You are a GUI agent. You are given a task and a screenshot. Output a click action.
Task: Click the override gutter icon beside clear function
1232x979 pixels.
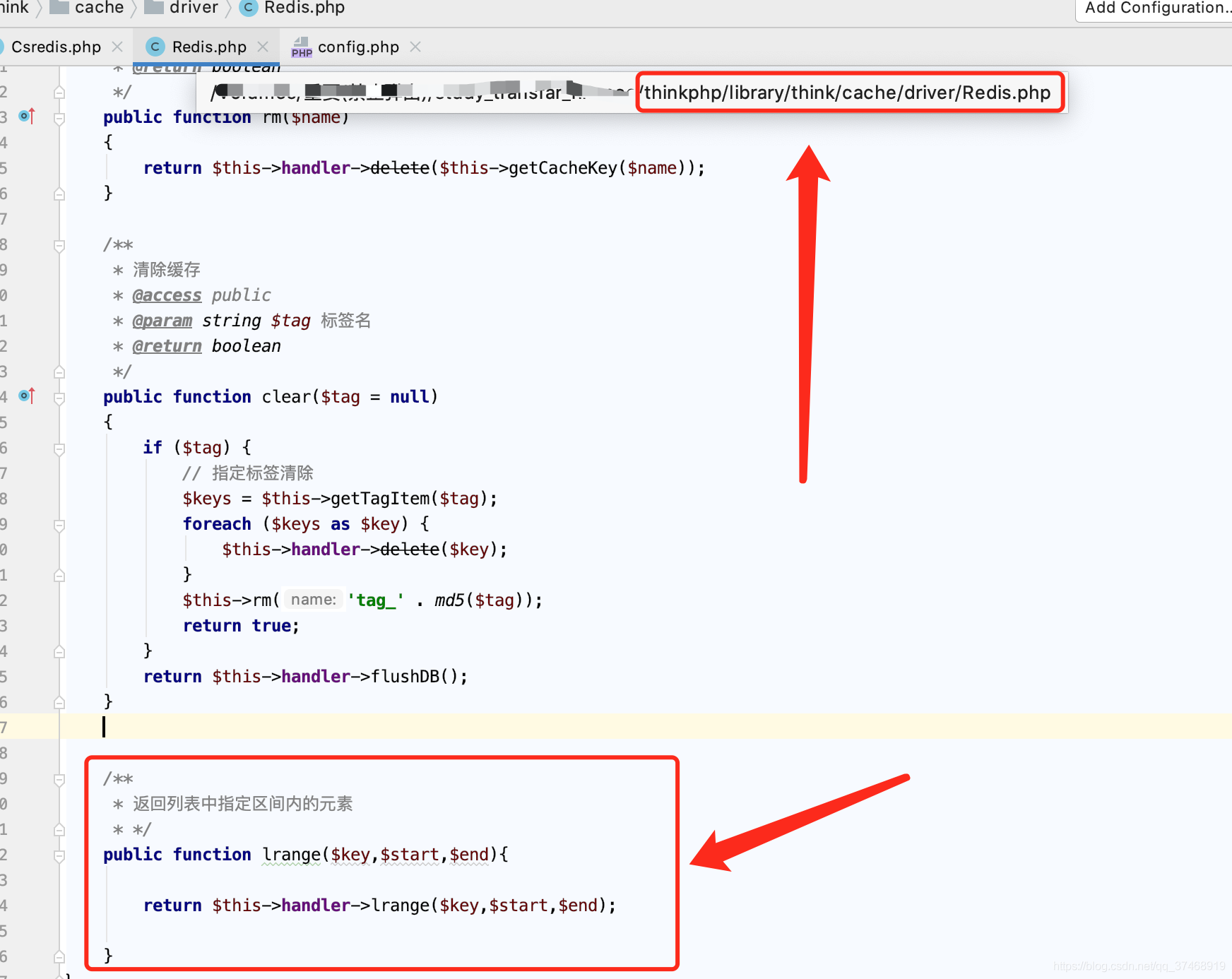click(26, 396)
